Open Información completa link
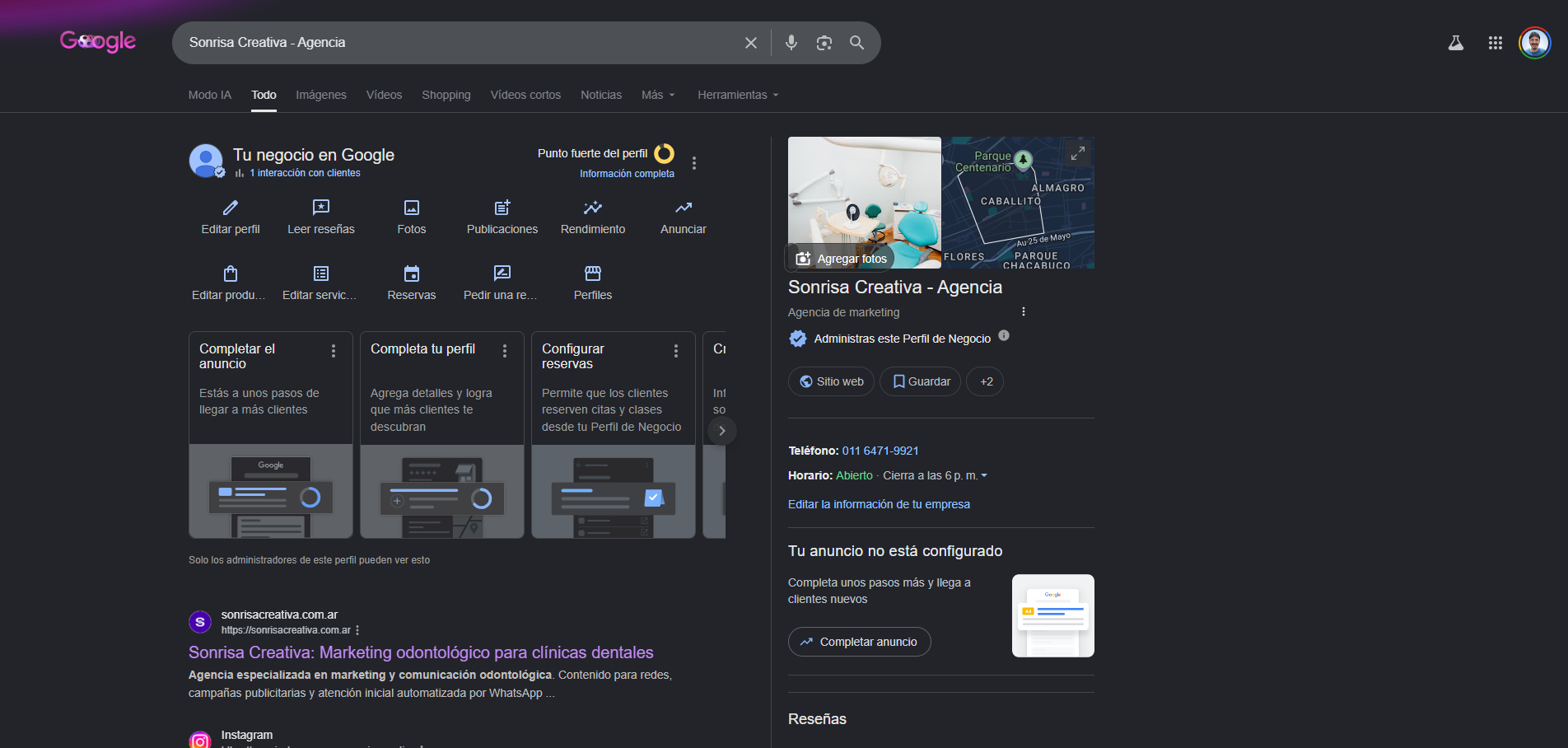The width and height of the screenshot is (1568, 748). 627,174
